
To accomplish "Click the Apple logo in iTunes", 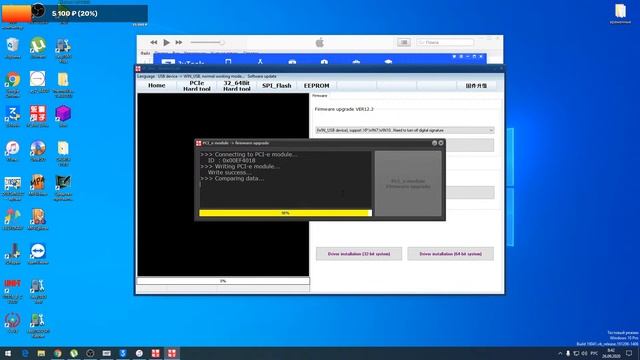I will tap(320, 42).
